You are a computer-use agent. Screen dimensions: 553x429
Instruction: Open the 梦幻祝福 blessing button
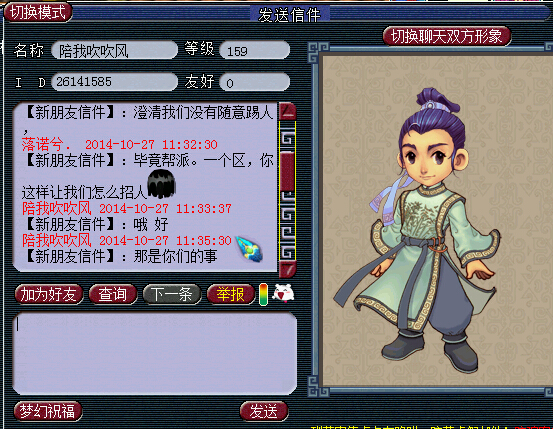[48, 411]
